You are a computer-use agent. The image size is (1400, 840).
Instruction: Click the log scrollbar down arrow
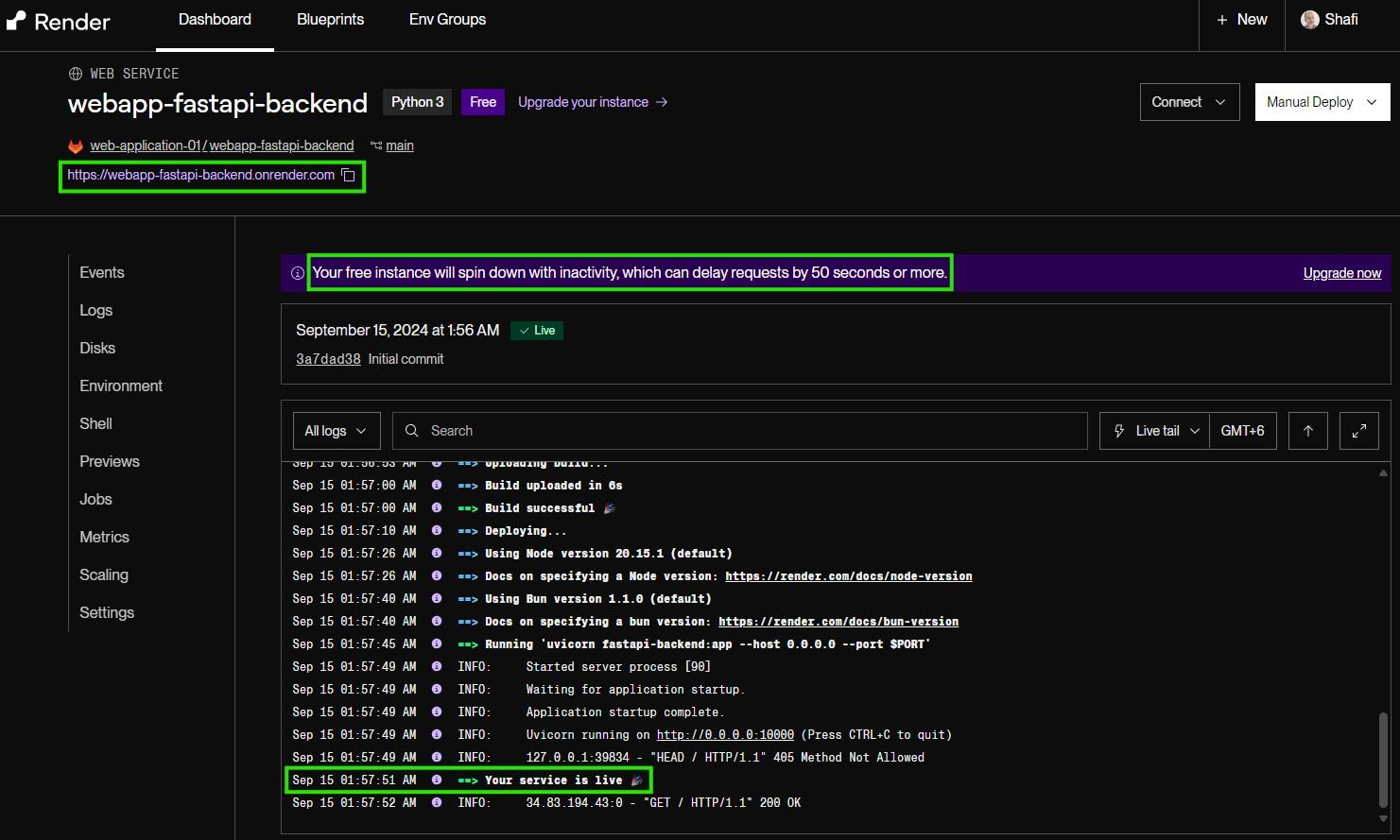tap(1383, 819)
